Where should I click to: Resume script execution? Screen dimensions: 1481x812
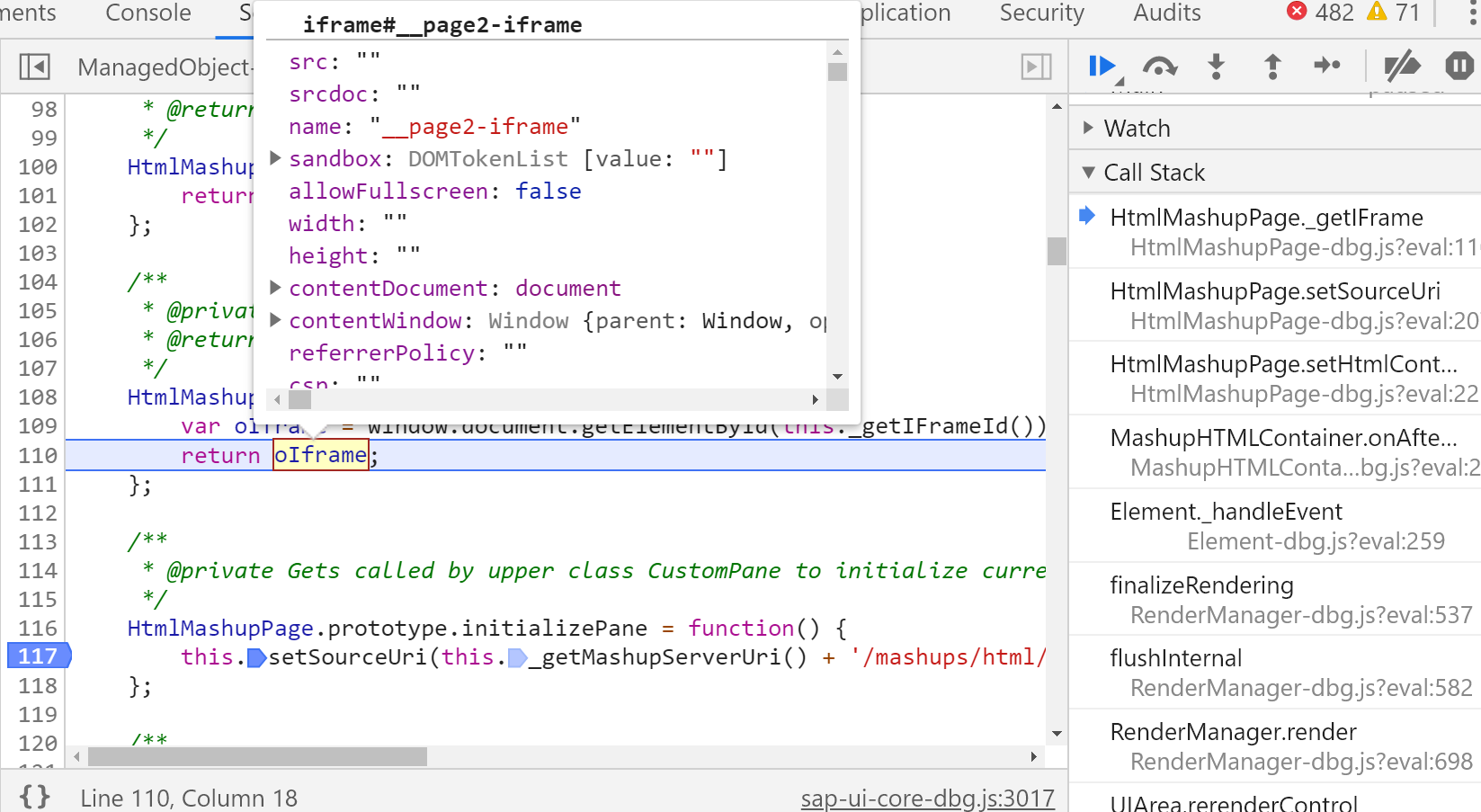pos(1102,66)
